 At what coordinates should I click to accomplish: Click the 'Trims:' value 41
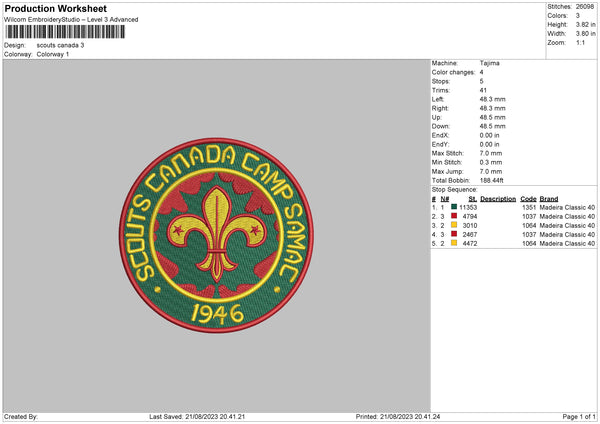[x=483, y=90]
